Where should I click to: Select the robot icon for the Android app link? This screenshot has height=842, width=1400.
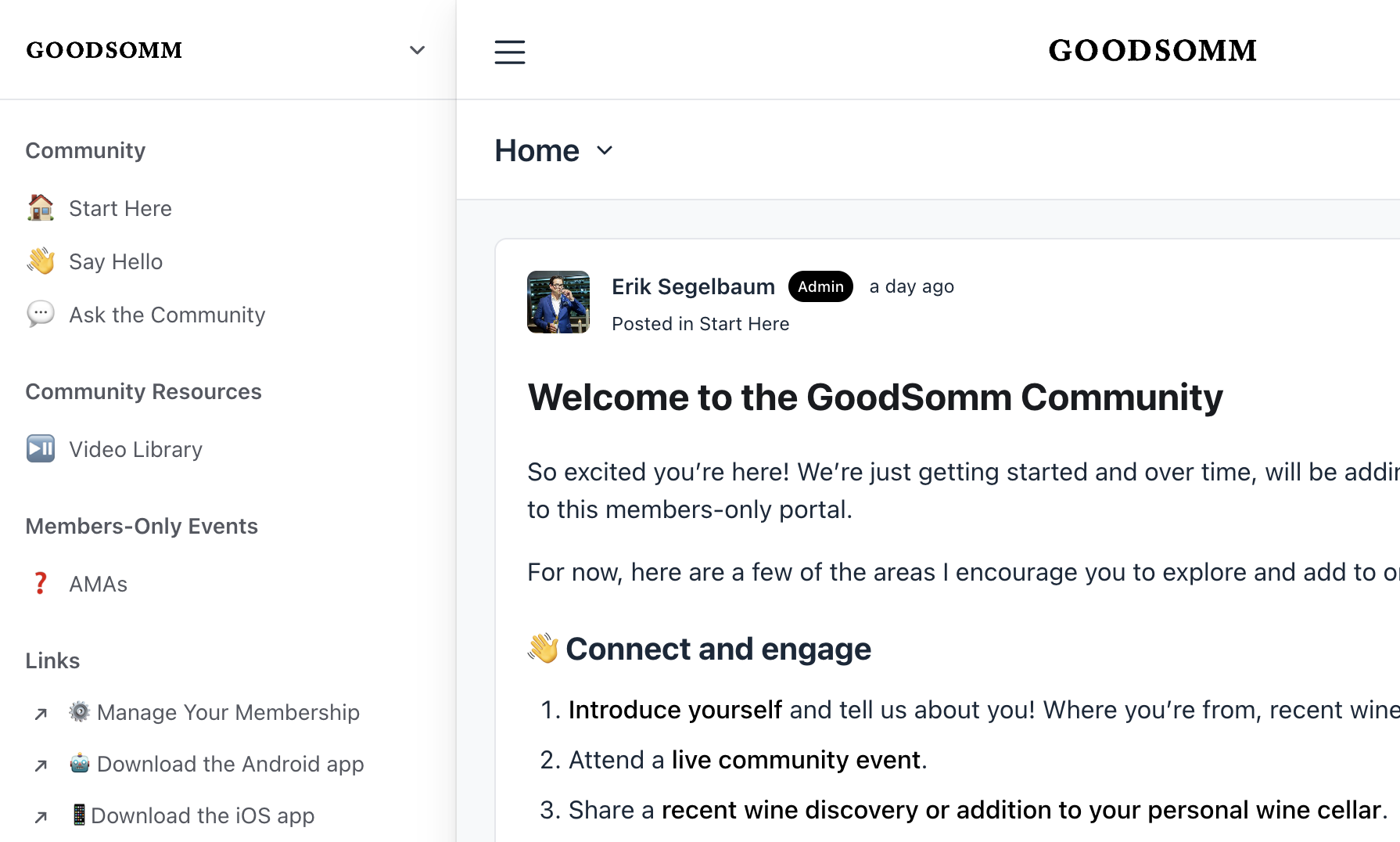(78, 764)
